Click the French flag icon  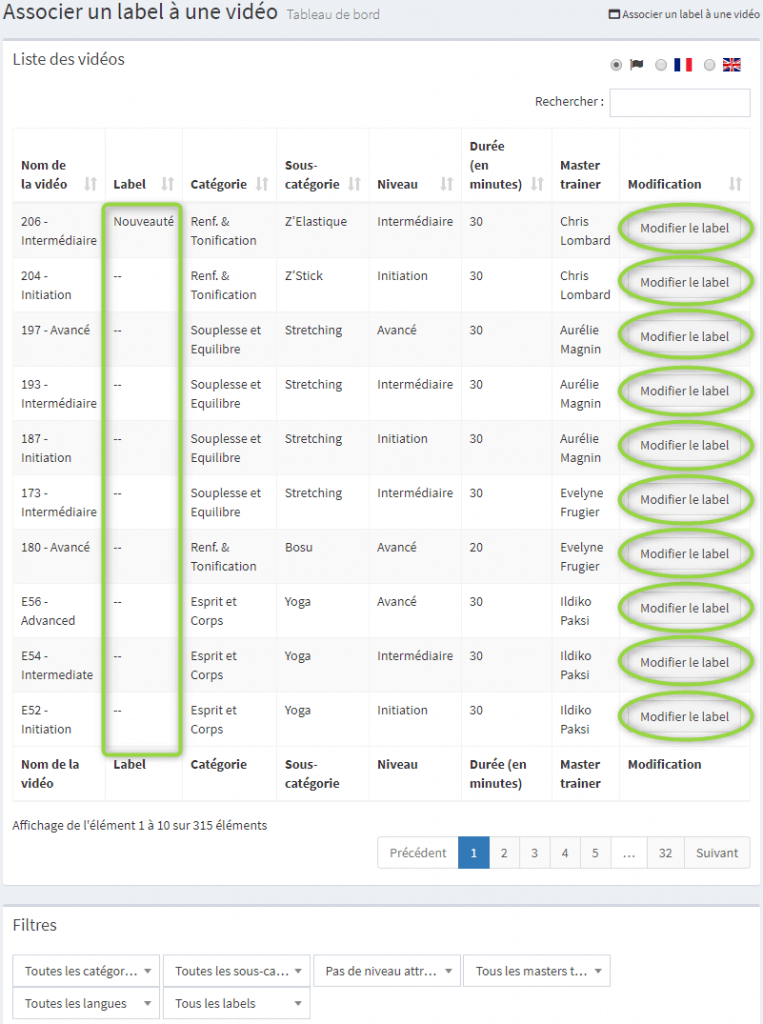click(683, 65)
